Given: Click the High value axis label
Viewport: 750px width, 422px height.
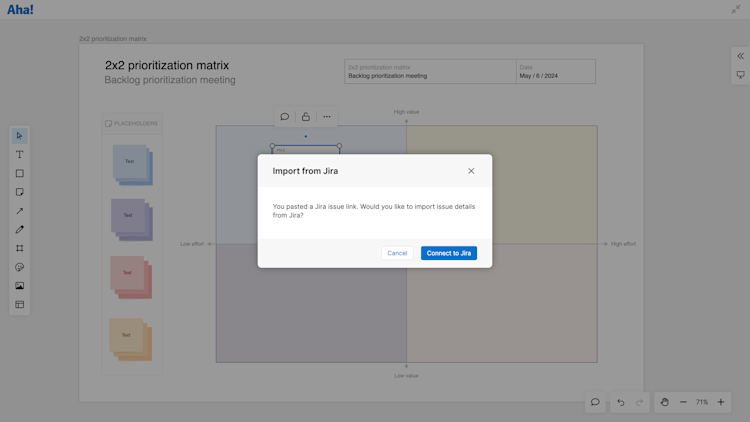Looking at the screenshot, I should point(406,112).
